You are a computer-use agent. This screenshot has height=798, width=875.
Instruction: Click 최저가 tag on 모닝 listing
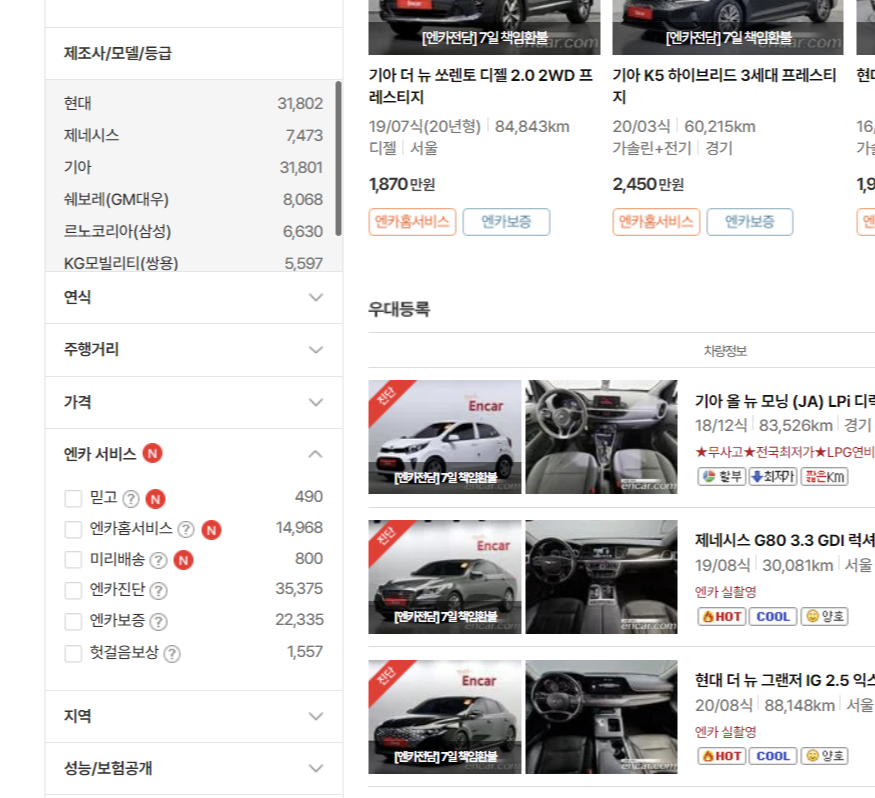pos(773,477)
